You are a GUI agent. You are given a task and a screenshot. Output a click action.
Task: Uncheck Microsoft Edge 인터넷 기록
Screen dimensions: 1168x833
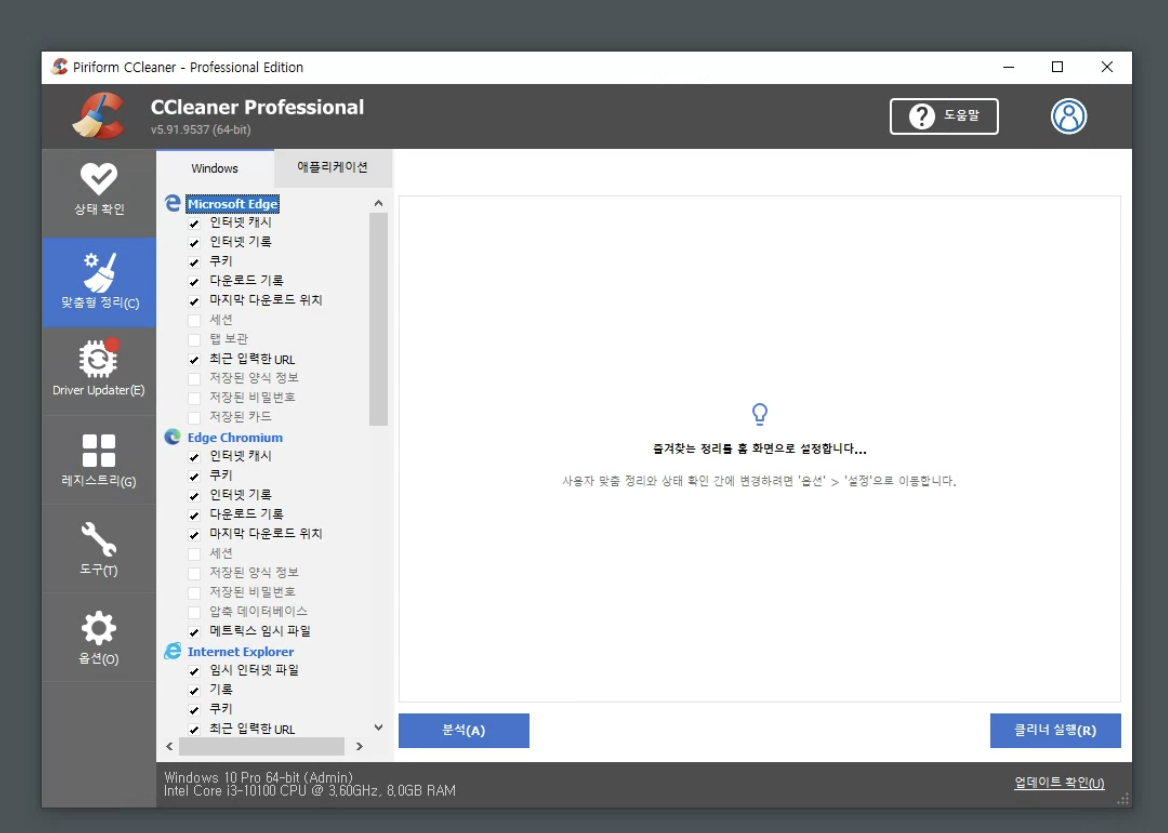coord(194,243)
